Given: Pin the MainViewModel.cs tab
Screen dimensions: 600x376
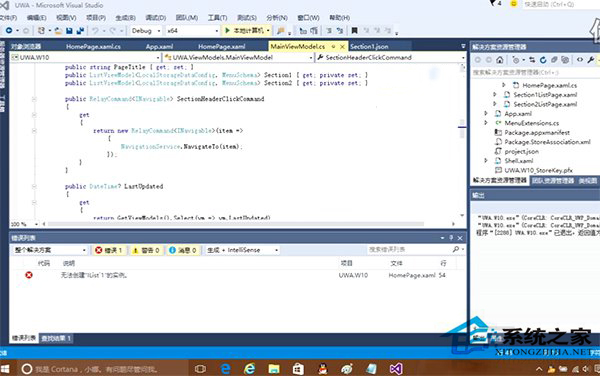Looking at the screenshot, I should click(x=333, y=47).
